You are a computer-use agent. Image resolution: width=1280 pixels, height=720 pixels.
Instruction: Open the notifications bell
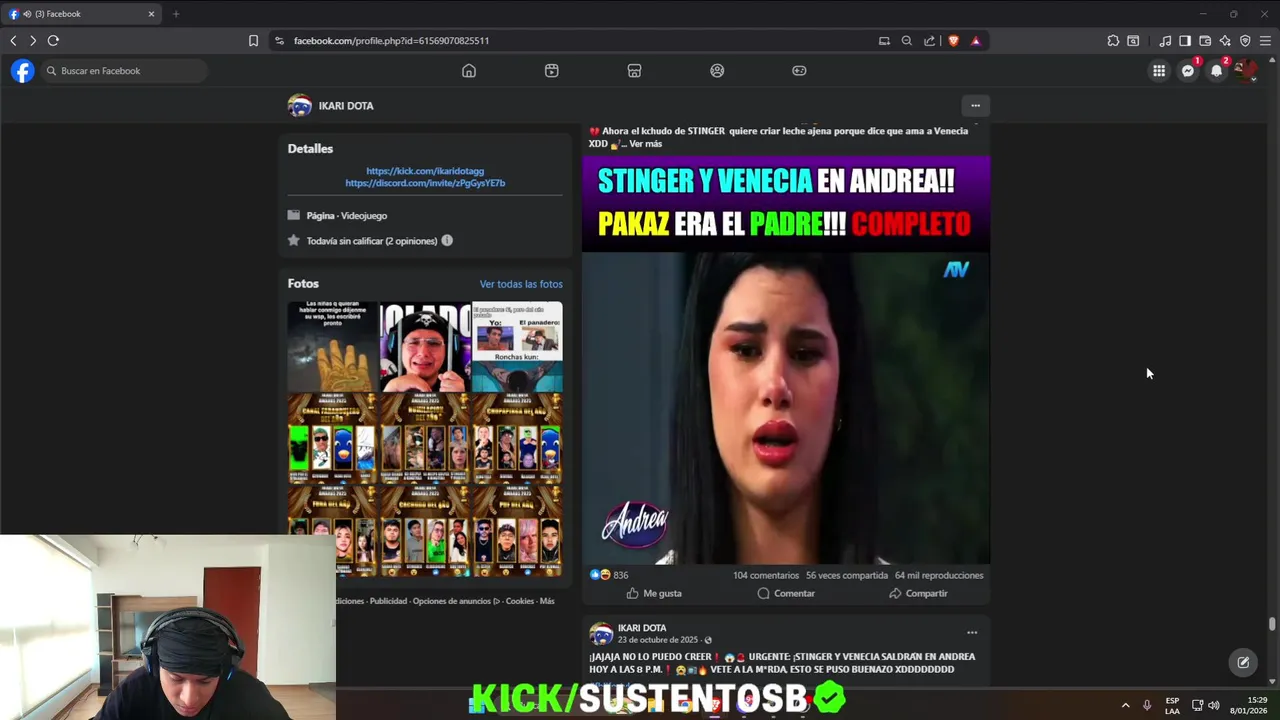(x=1217, y=71)
